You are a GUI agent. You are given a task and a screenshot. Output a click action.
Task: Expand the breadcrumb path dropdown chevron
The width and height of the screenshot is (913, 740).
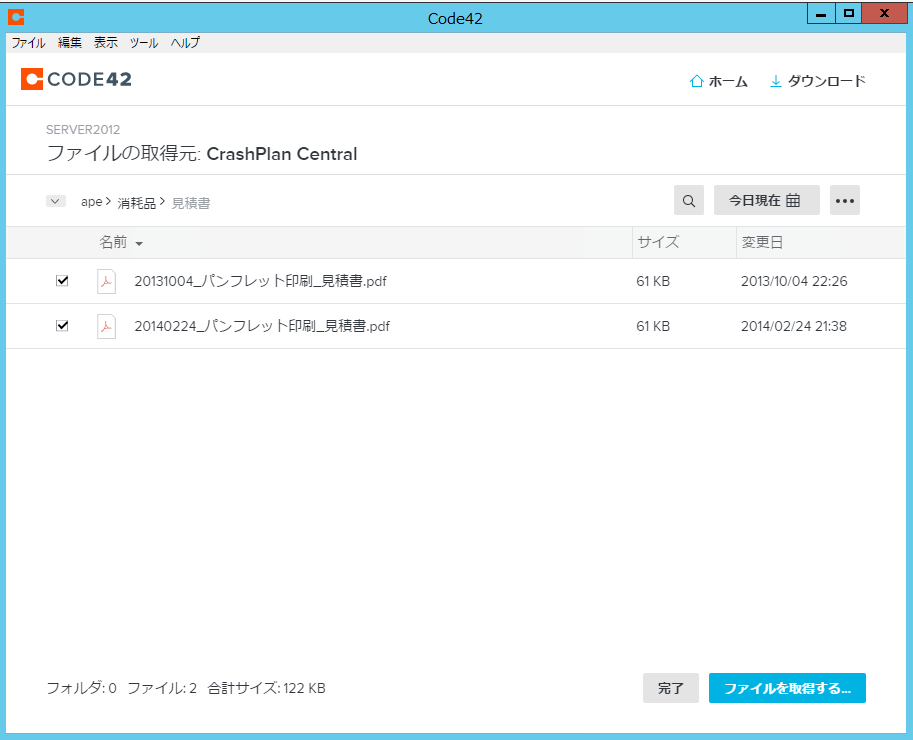pos(55,201)
